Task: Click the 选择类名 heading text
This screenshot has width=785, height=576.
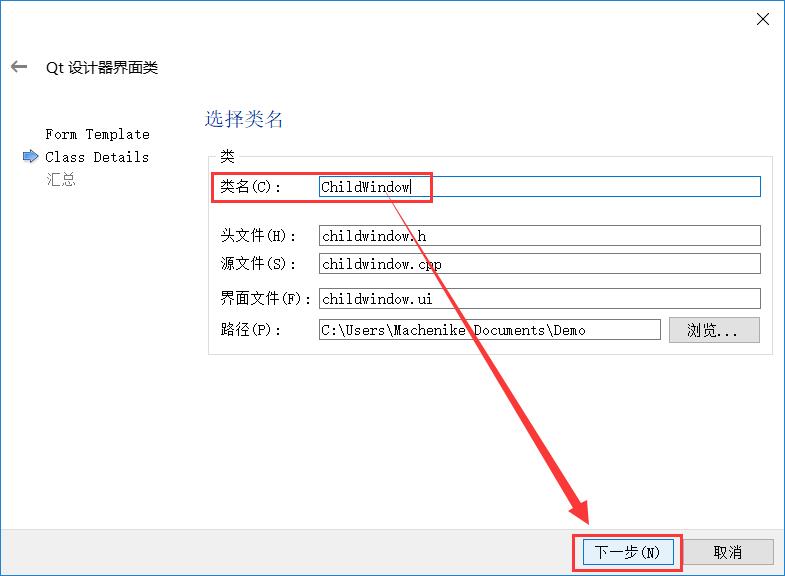Action: (245, 120)
